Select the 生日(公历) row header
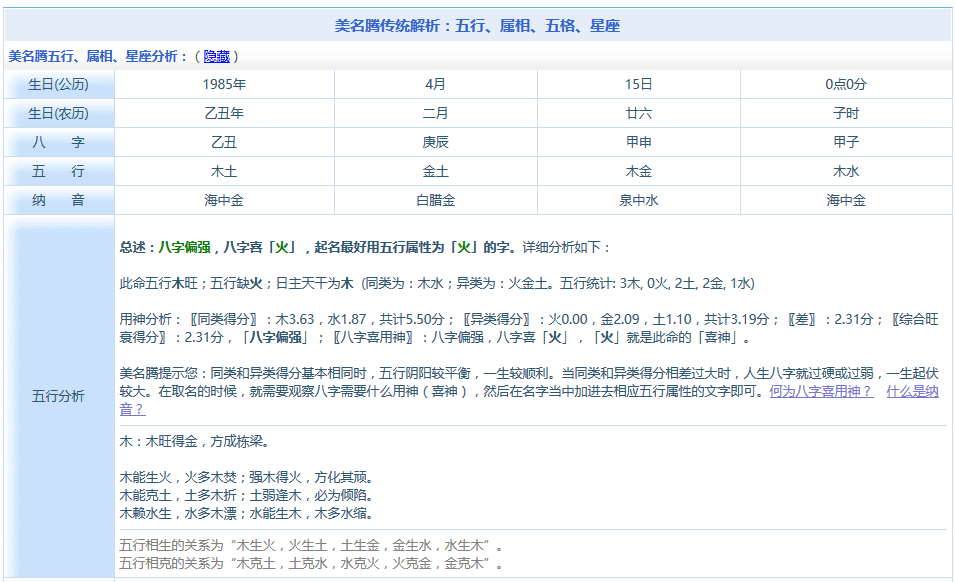Image resolution: width=955 pixels, height=582 pixels. point(58,85)
